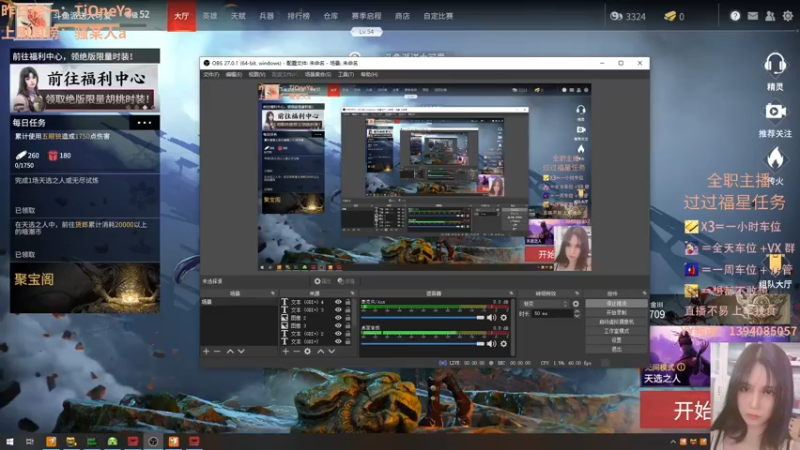Toggle lock on source 文本 (GDI+) 4
Viewport: 800px width, 450px height.
pyautogui.click(x=348, y=302)
